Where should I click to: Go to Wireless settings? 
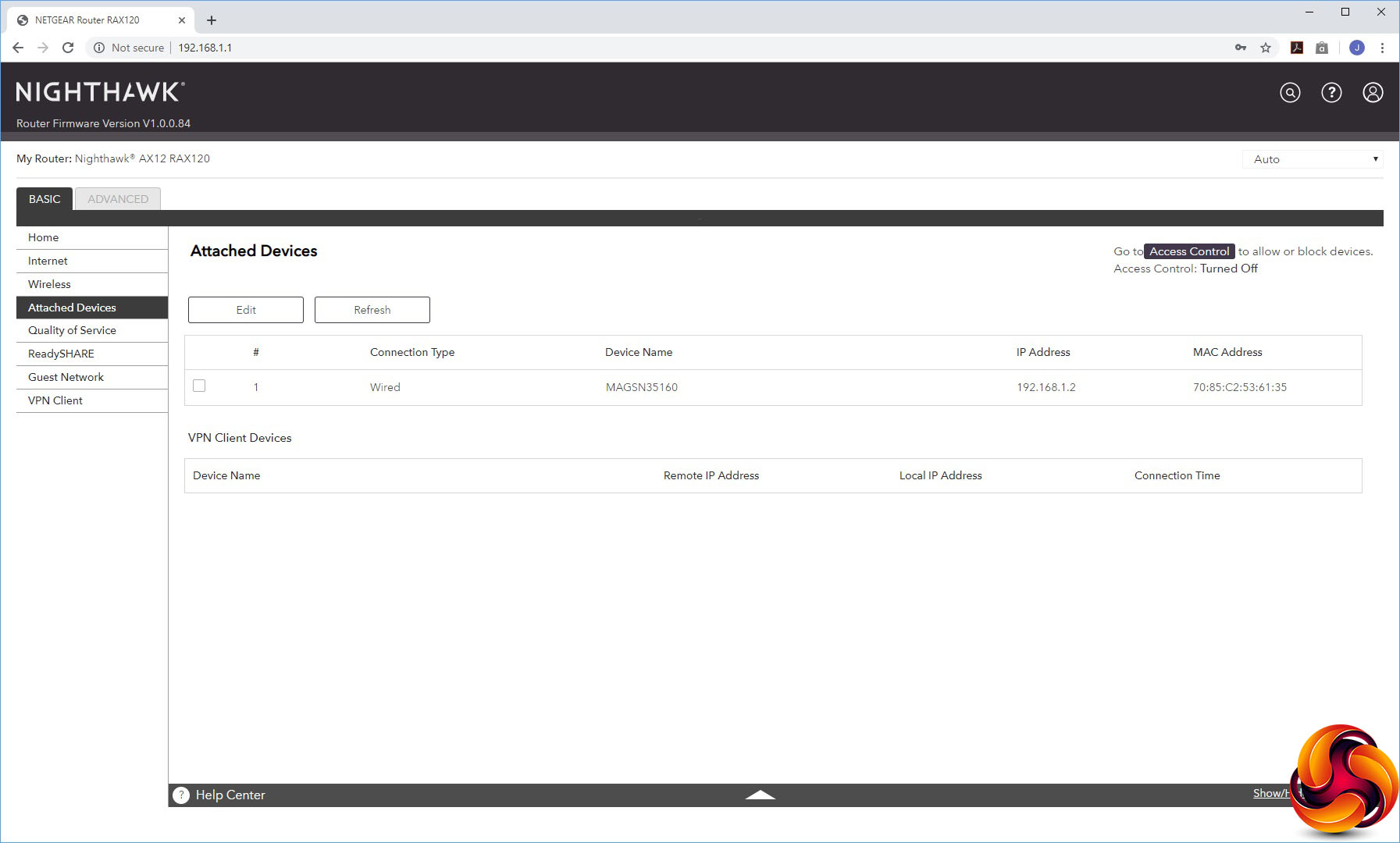coord(92,284)
